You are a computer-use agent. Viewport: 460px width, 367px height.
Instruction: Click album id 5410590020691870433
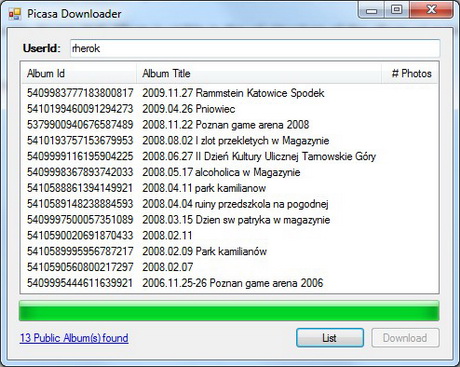tap(80, 236)
